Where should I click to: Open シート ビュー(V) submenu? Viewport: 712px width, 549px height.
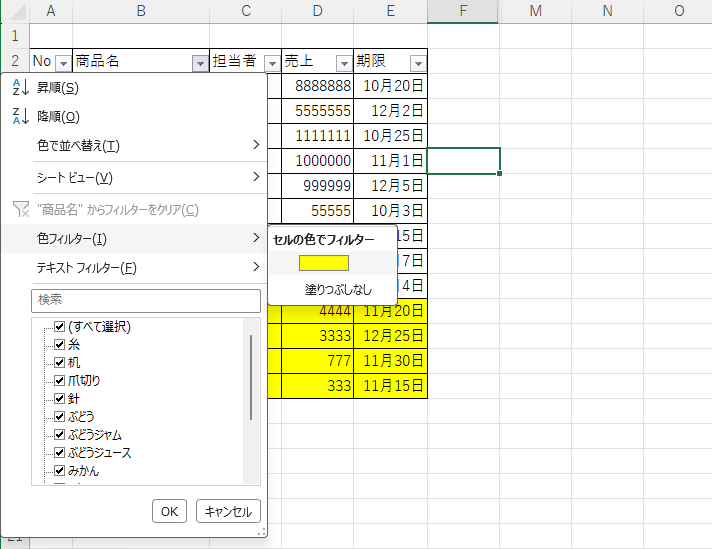click(134, 177)
